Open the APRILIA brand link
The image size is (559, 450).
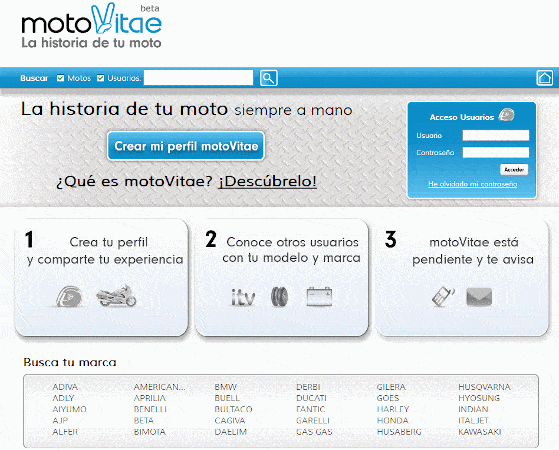pyautogui.click(x=150, y=398)
